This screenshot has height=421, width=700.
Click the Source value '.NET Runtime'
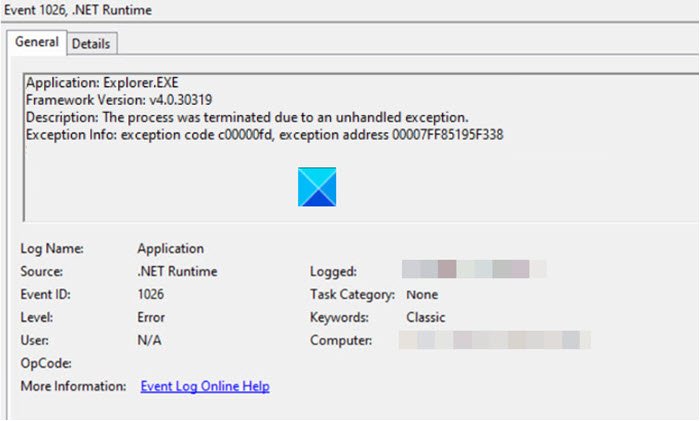(177, 271)
